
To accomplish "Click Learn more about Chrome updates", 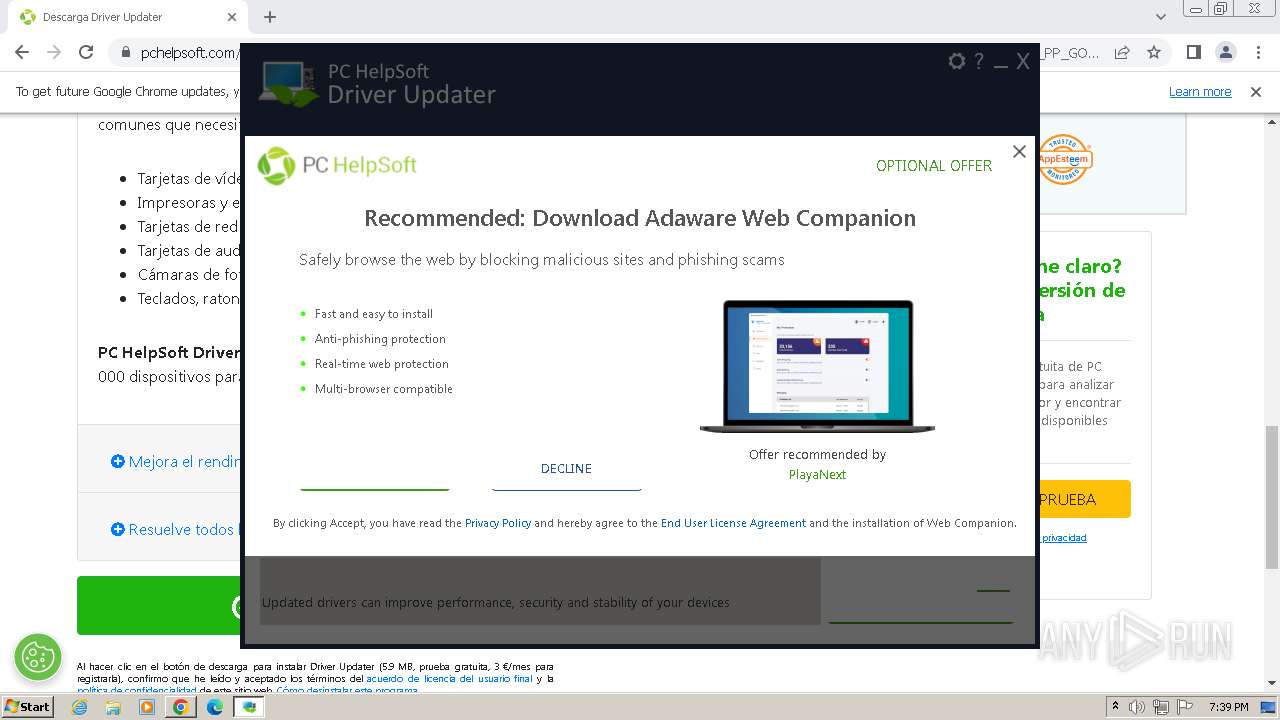I will coord(1200,92).
